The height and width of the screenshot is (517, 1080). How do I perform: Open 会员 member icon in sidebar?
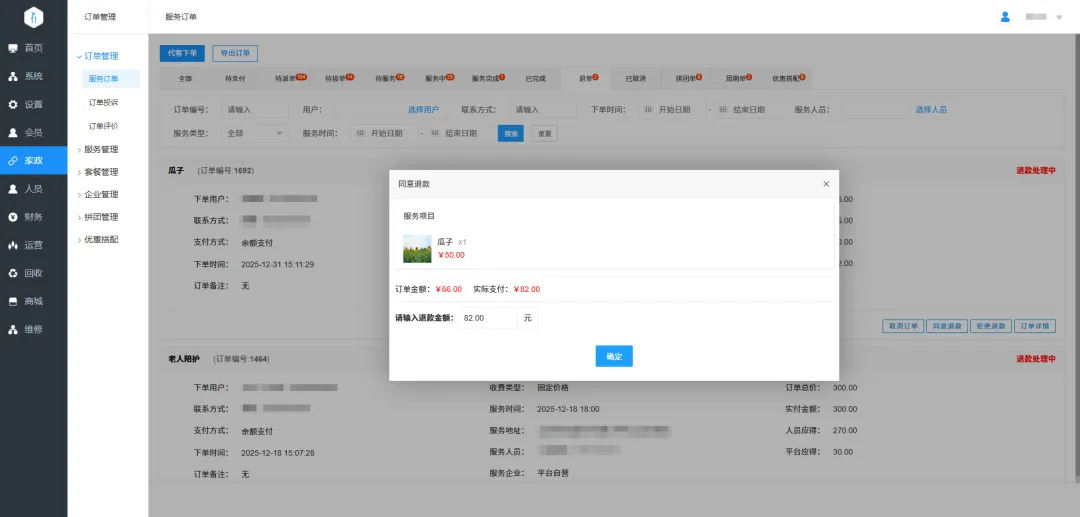13,132
